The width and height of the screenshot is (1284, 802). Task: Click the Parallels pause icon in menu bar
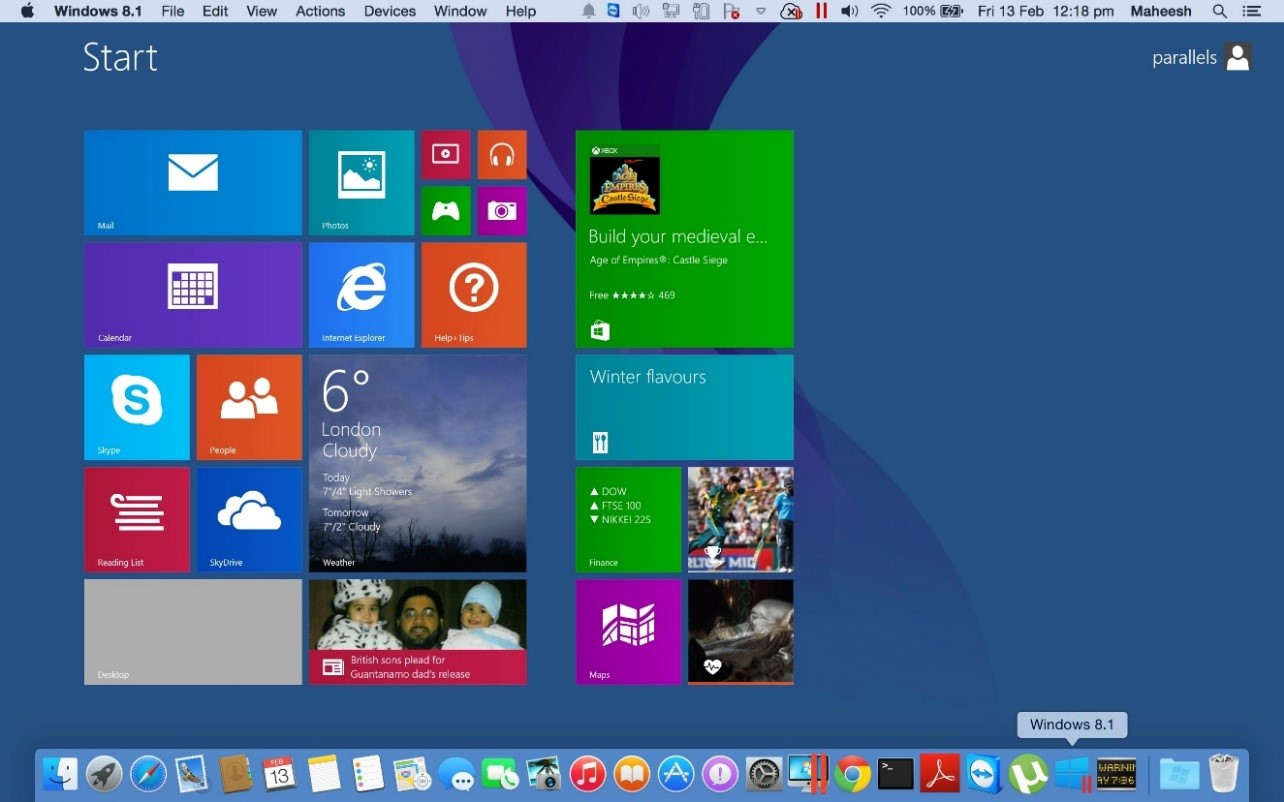821,11
